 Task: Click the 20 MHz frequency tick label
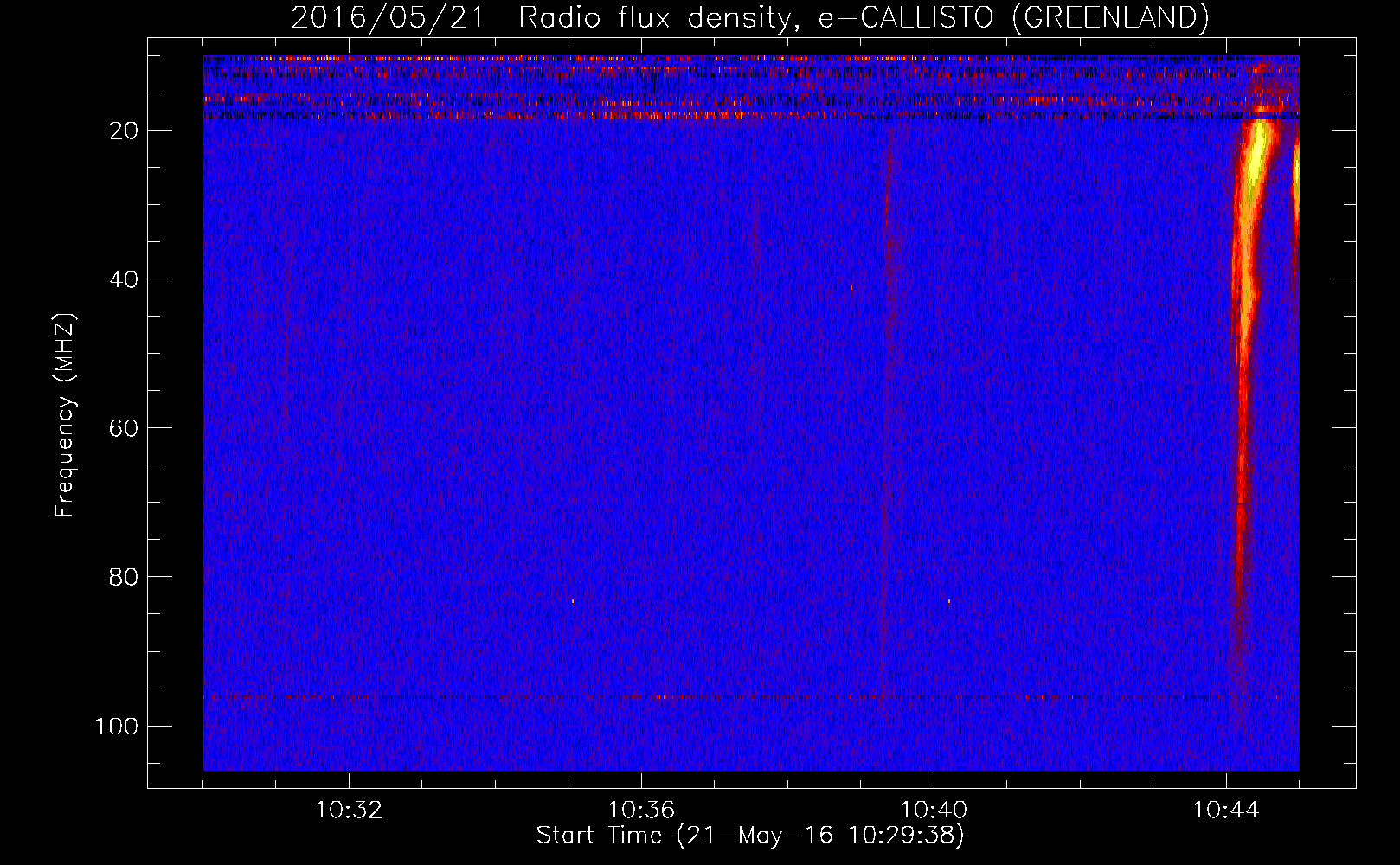[x=124, y=131]
